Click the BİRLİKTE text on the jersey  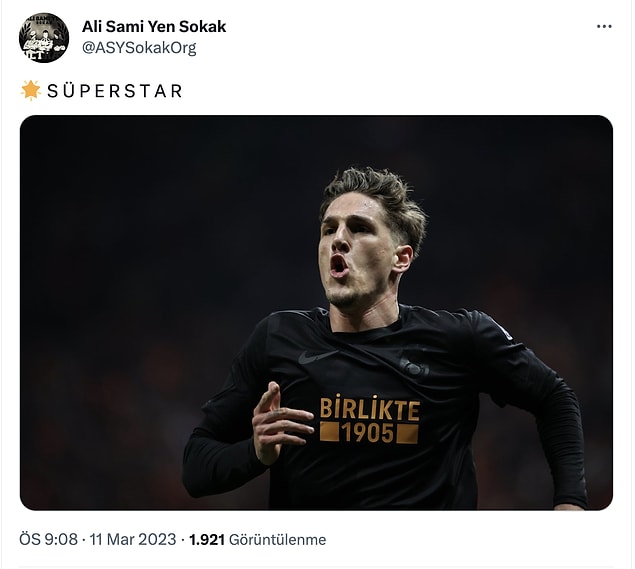click(x=370, y=408)
